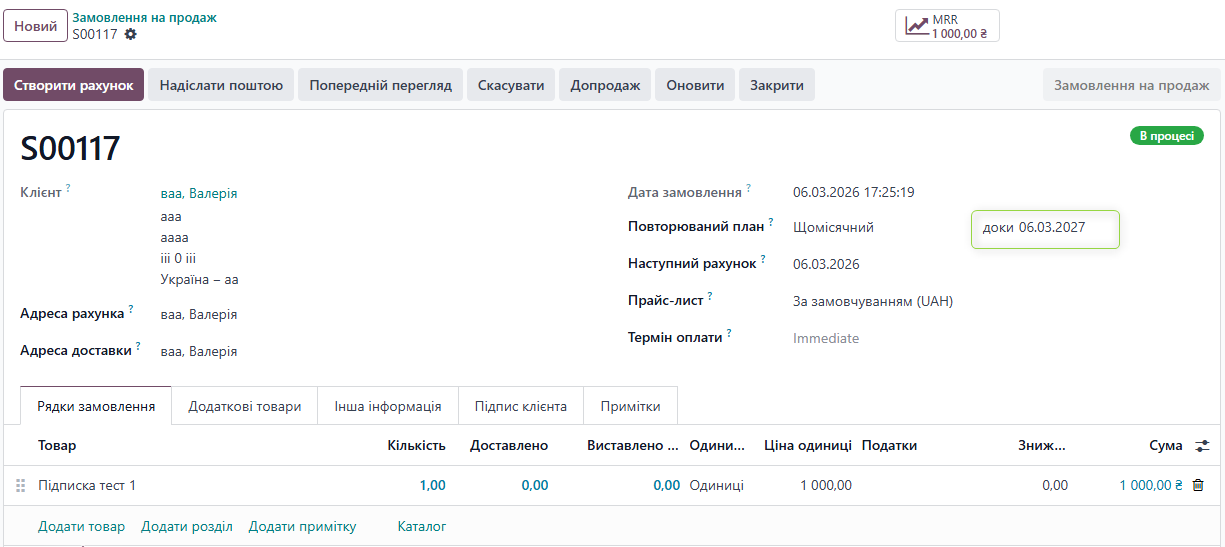Open Повторюваний план Щомісячний selector
Viewport: 1225px width, 547px height.
[x=833, y=227]
